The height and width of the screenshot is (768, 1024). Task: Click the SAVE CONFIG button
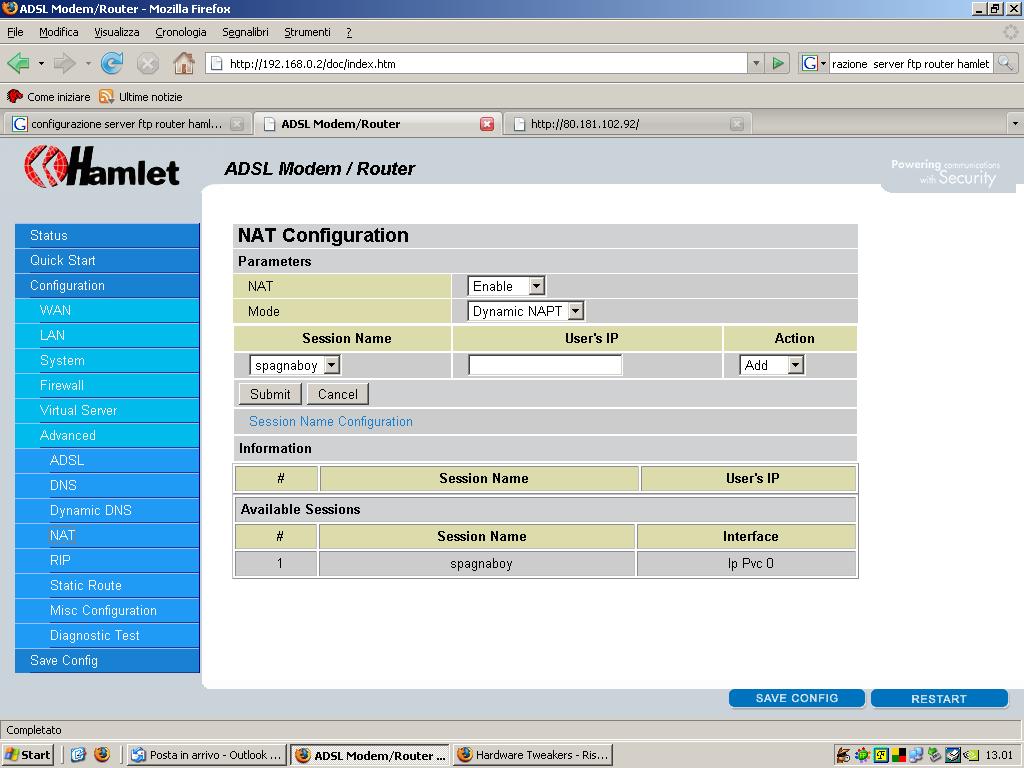(x=796, y=698)
